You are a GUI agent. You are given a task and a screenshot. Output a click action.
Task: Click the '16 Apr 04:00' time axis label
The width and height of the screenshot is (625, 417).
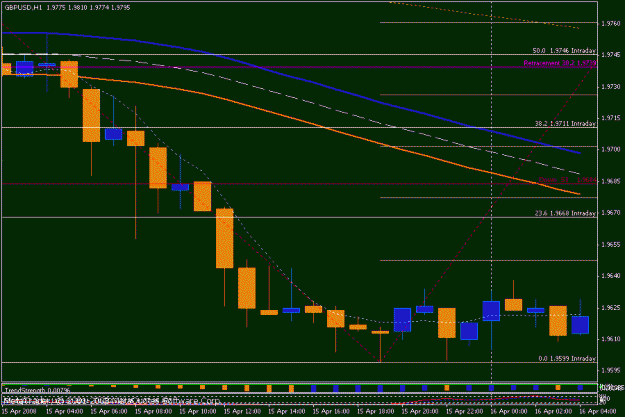click(x=598, y=411)
